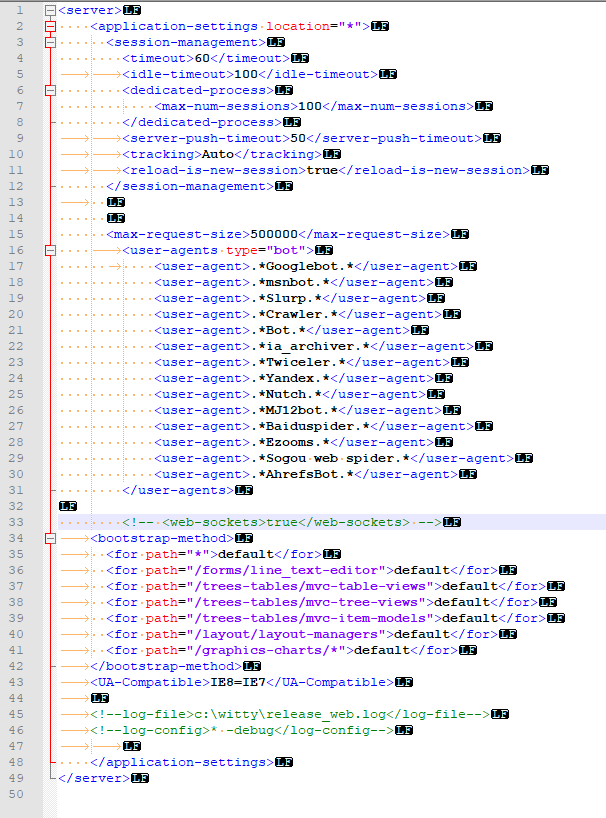The height and width of the screenshot is (818, 606).
Task: Click line number 15 in the margin
Action: tap(16, 234)
